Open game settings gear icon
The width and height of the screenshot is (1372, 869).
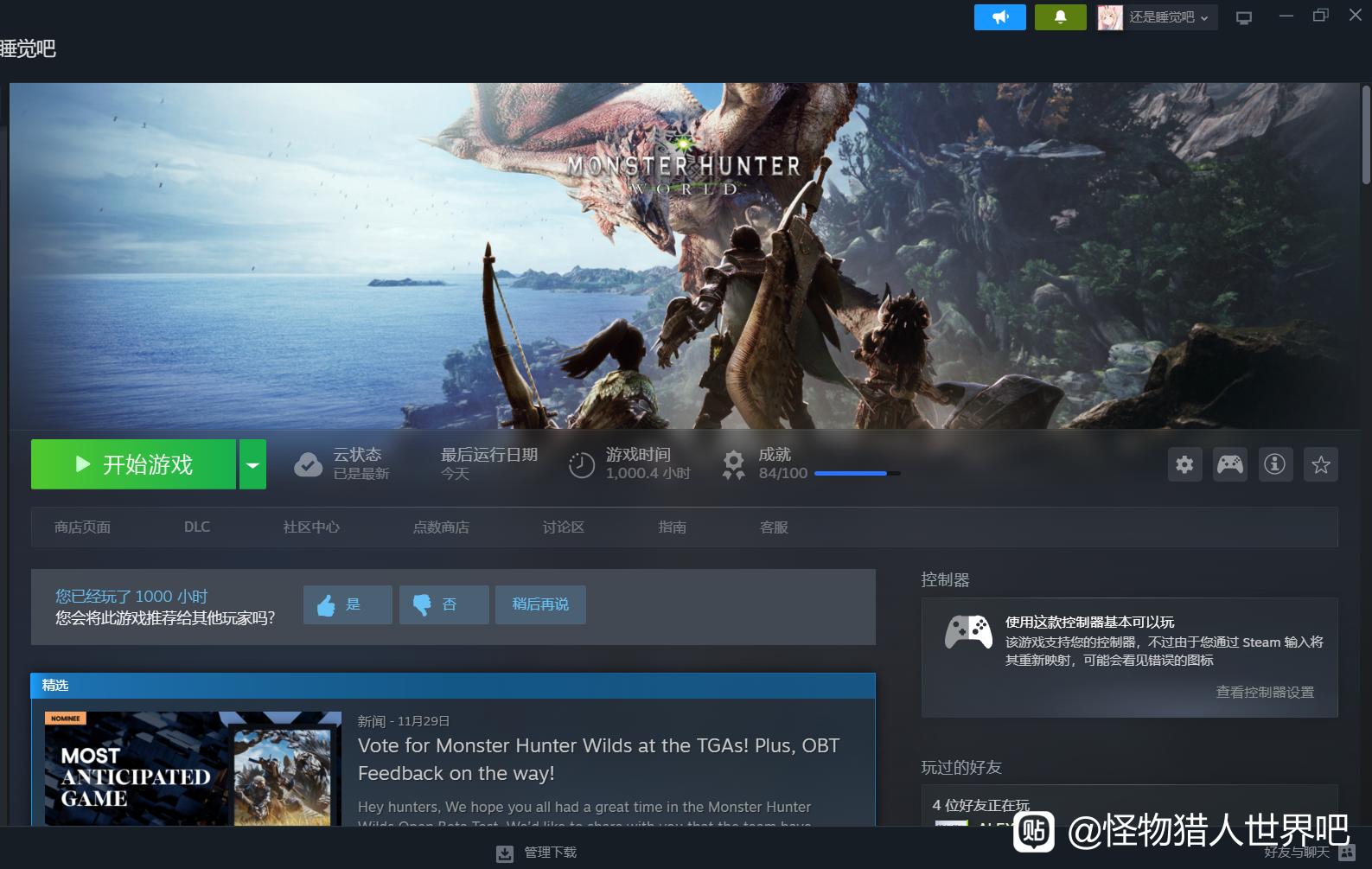coord(1184,464)
